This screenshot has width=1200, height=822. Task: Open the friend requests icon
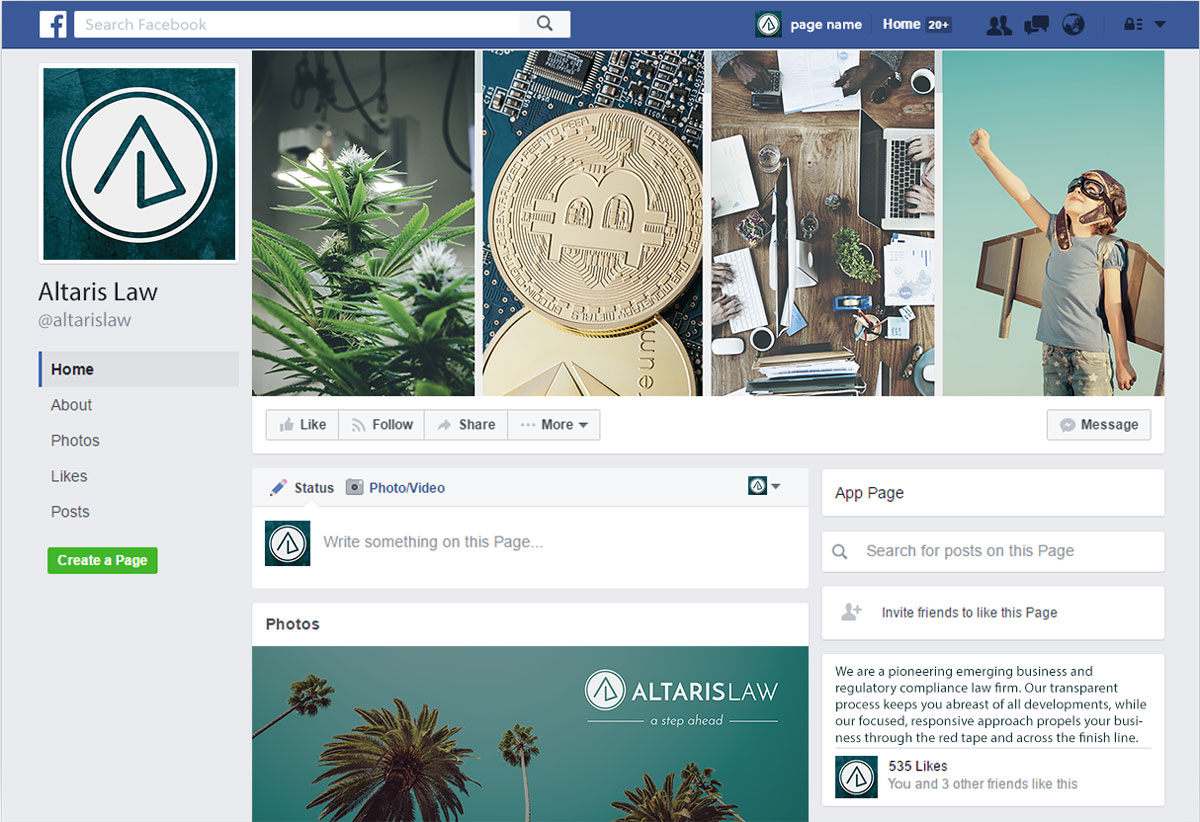(999, 25)
